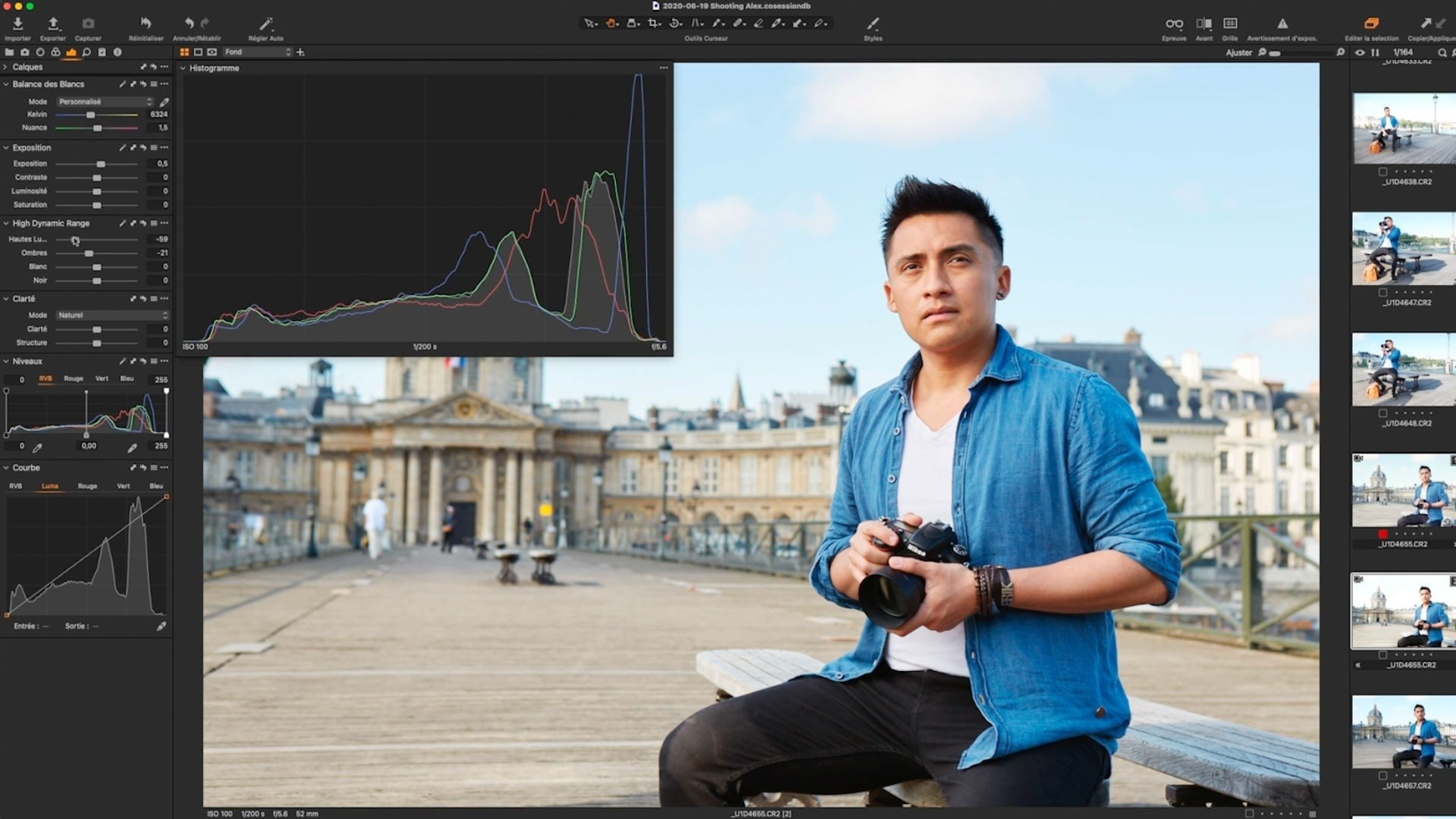Click the Ajuster zoom fit button
Image resolution: width=1456 pixels, height=819 pixels.
coord(1238,52)
